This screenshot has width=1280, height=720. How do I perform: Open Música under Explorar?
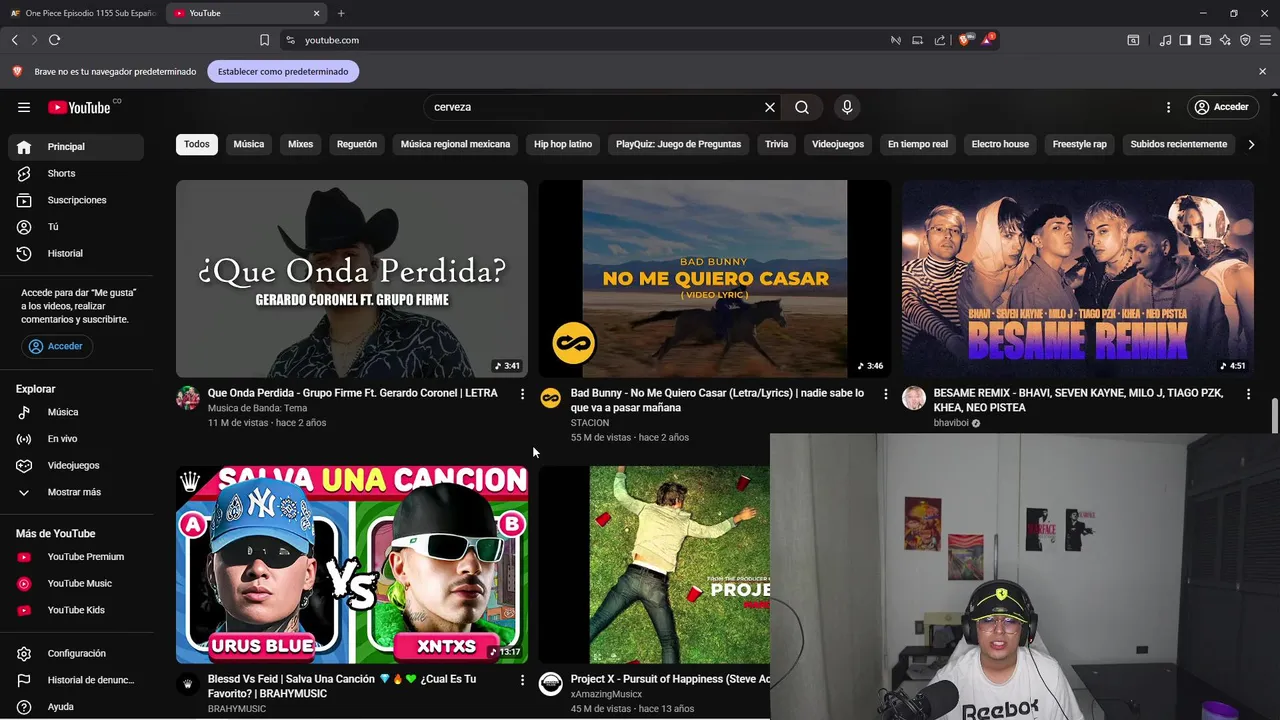pos(76,412)
